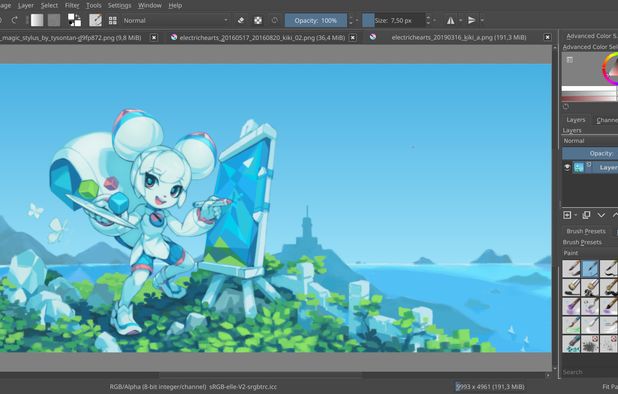The width and height of the screenshot is (618, 394).
Task: Toggle the layer visibility eye icon
Action: tap(567, 167)
